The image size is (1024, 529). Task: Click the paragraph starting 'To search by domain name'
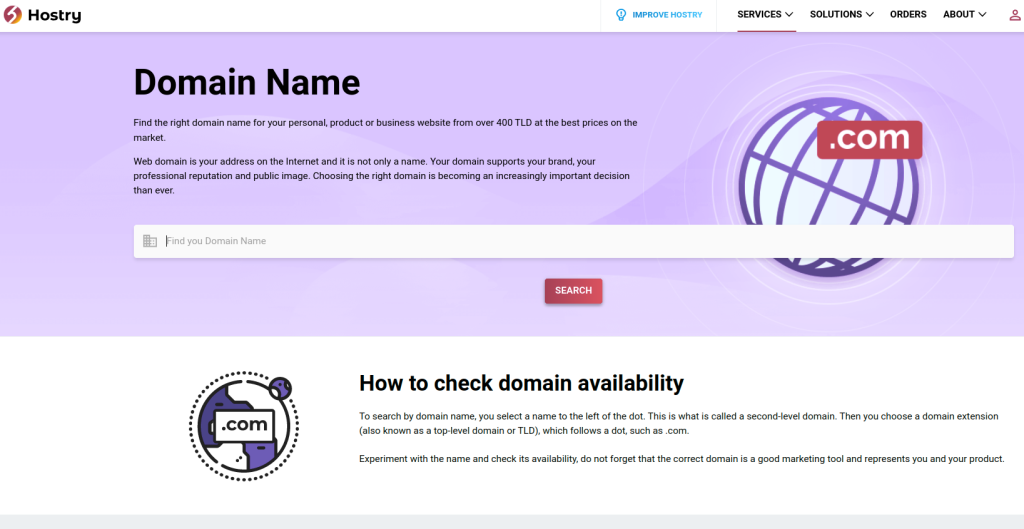679,423
